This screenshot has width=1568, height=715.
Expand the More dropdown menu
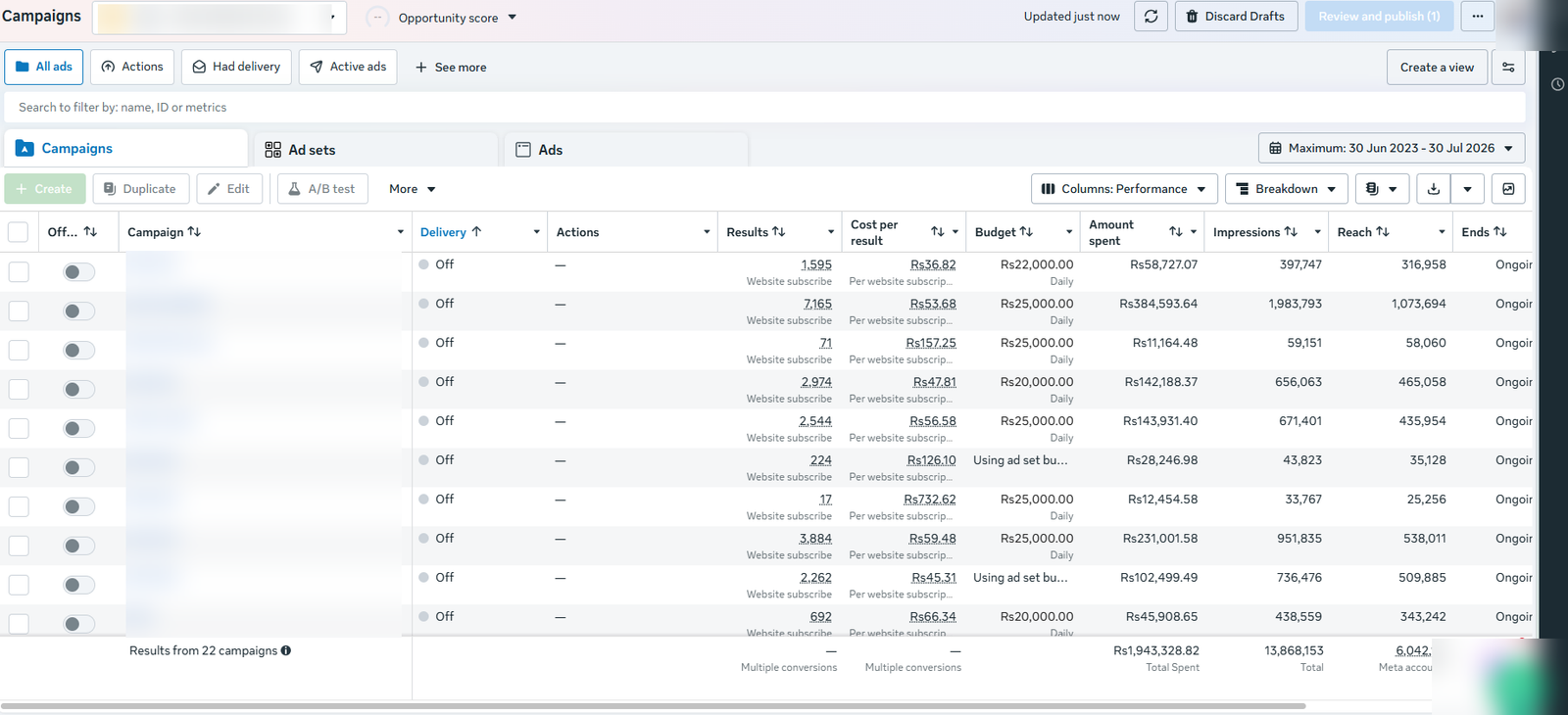[412, 189]
